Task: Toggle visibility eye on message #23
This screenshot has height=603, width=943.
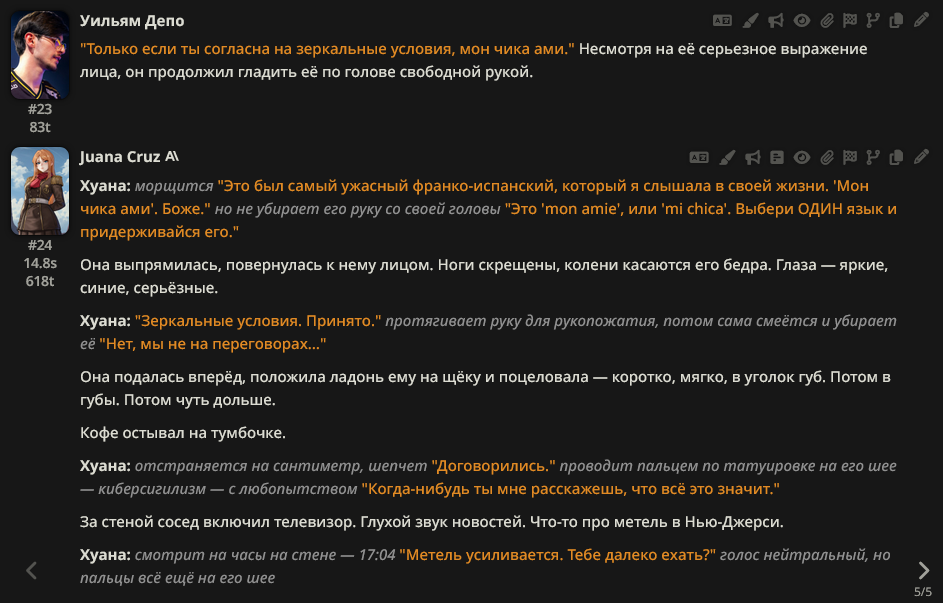Action: point(801,20)
